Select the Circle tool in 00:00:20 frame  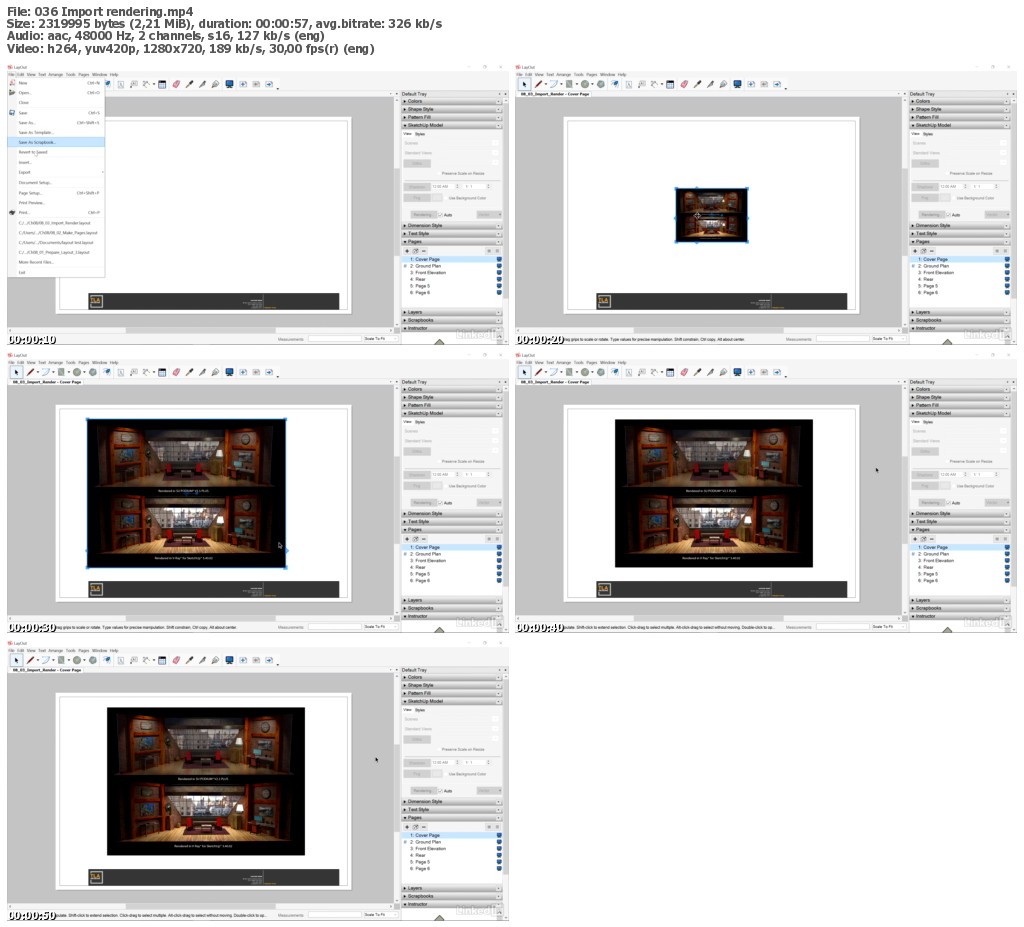coord(584,84)
